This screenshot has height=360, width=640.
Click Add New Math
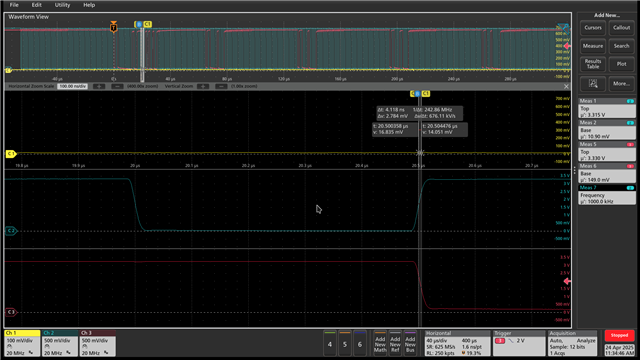coord(380,344)
